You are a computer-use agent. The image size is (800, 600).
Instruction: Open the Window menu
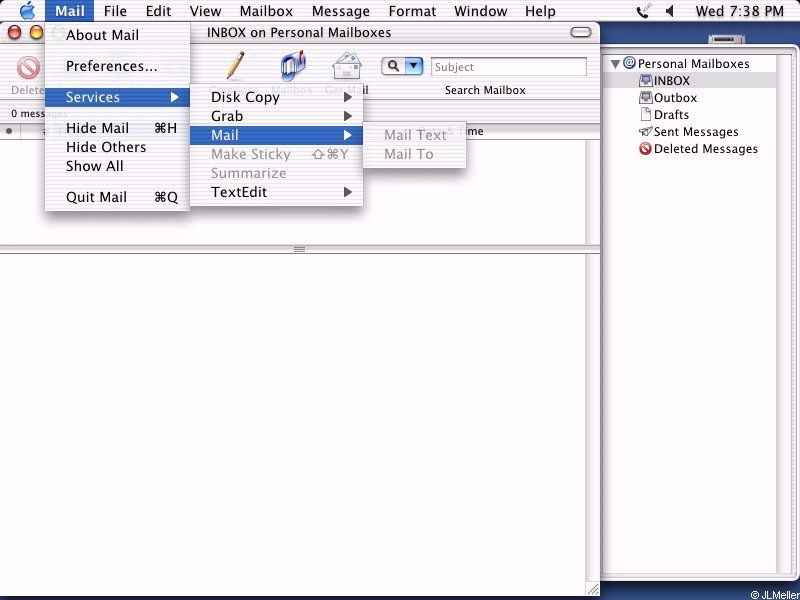[x=481, y=11]
